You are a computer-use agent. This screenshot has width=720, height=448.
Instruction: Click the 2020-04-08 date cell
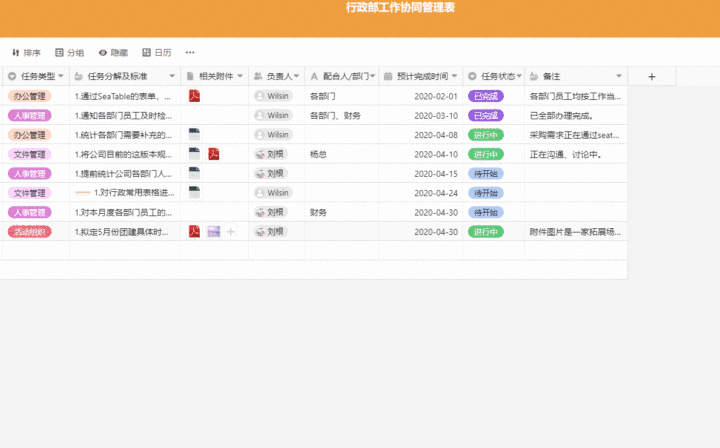pyautogui.click(x=421, y=135)
